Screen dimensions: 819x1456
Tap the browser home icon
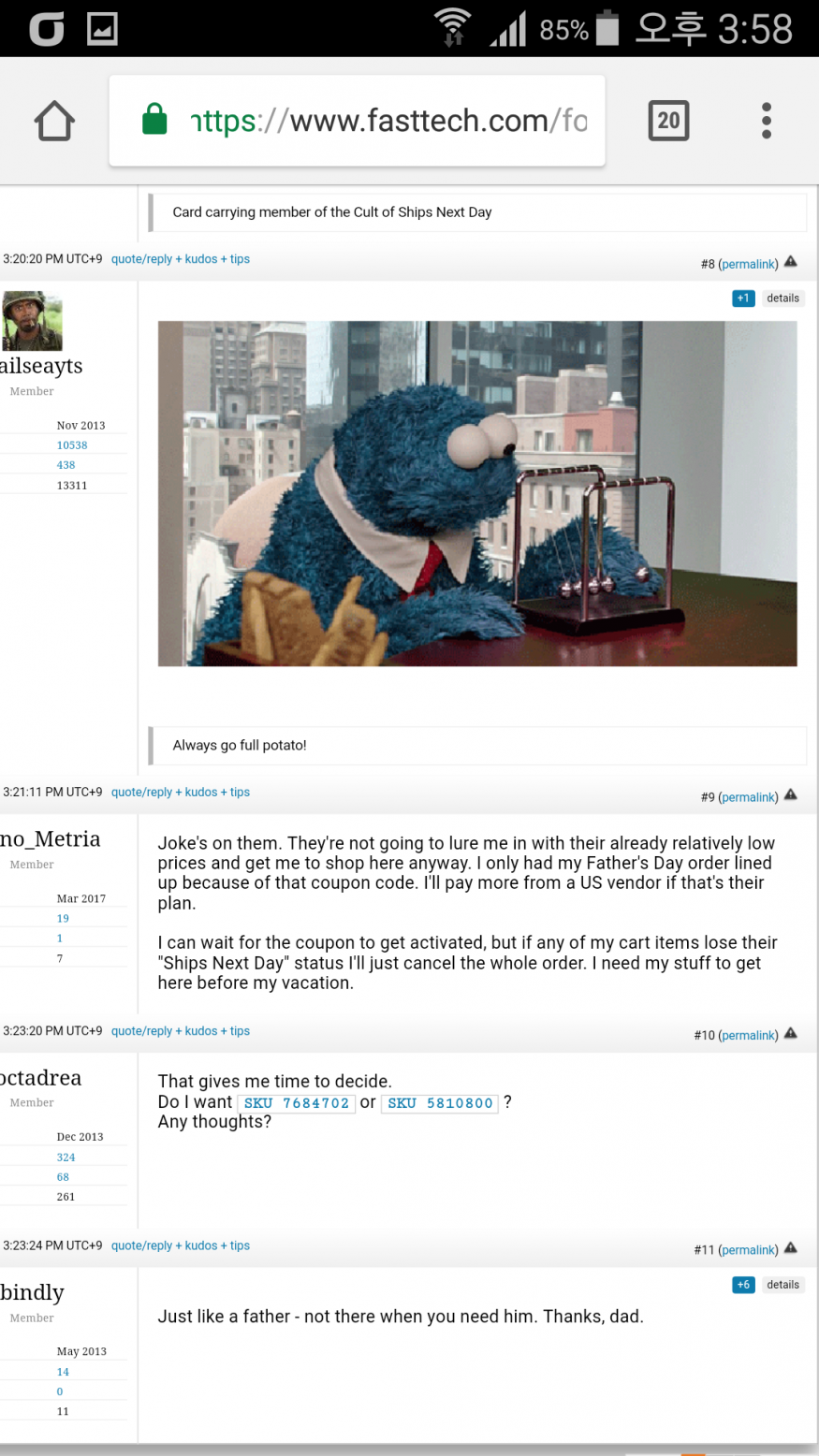(54, 121)
